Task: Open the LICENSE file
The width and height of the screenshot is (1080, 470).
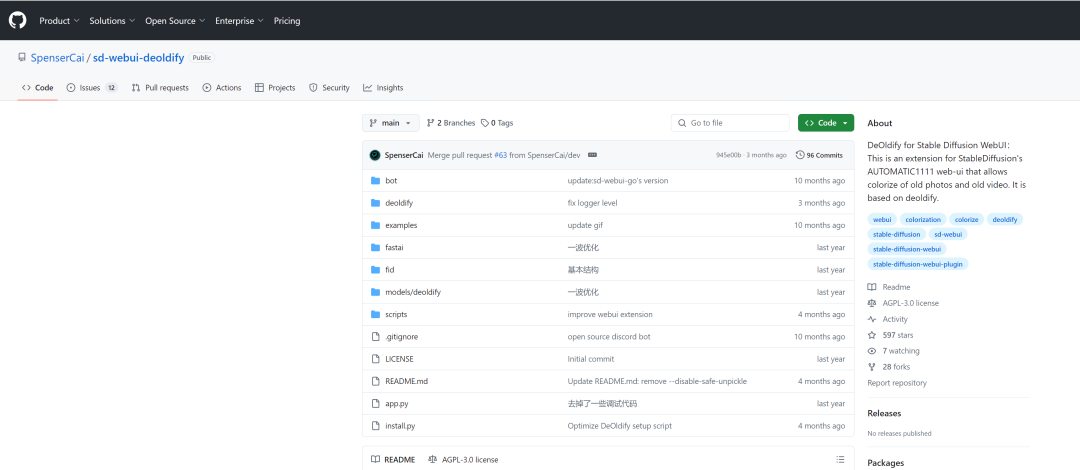Action: (399, 359)
